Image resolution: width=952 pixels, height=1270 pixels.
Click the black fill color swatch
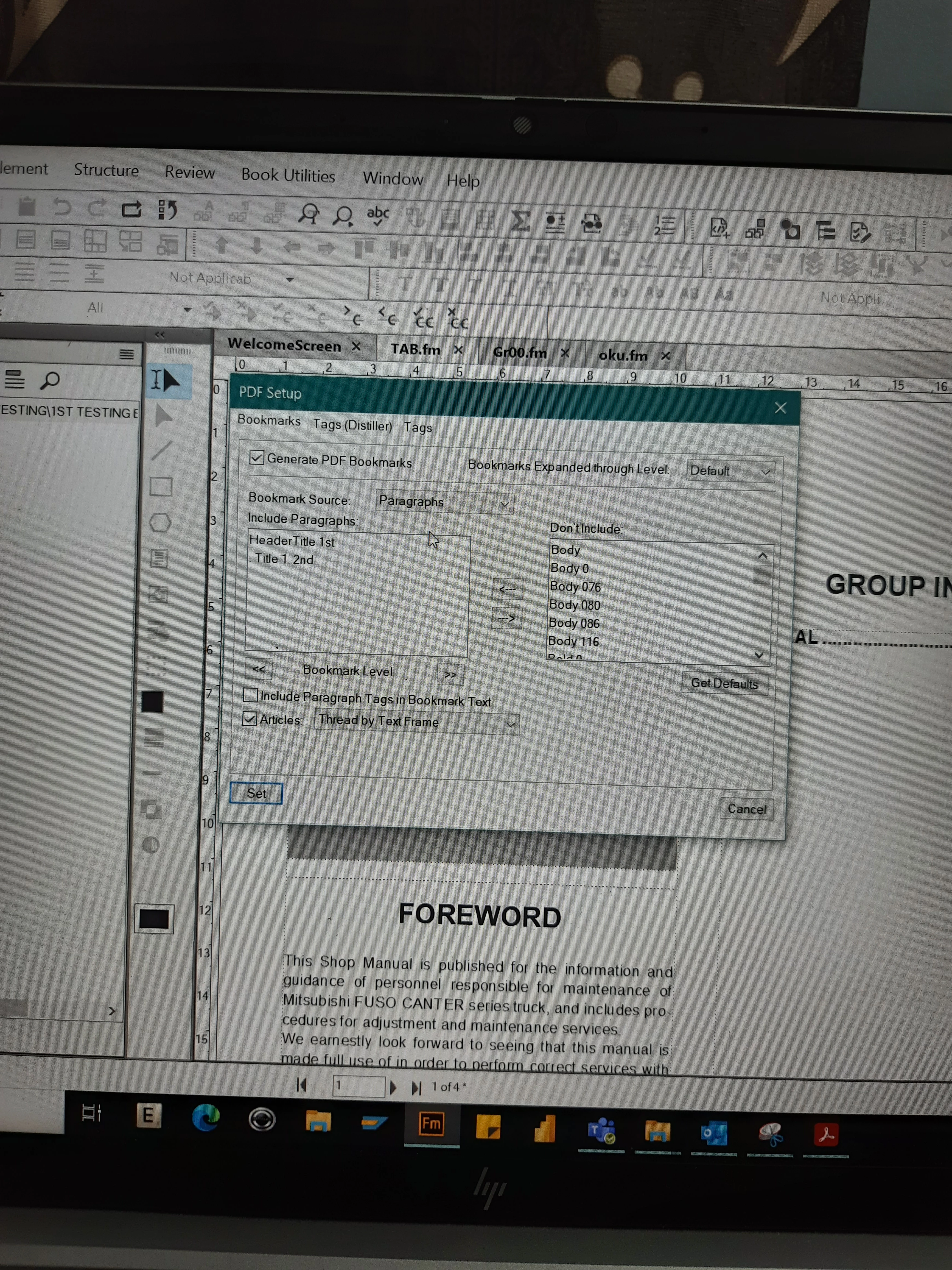click(x=153, y=701)
